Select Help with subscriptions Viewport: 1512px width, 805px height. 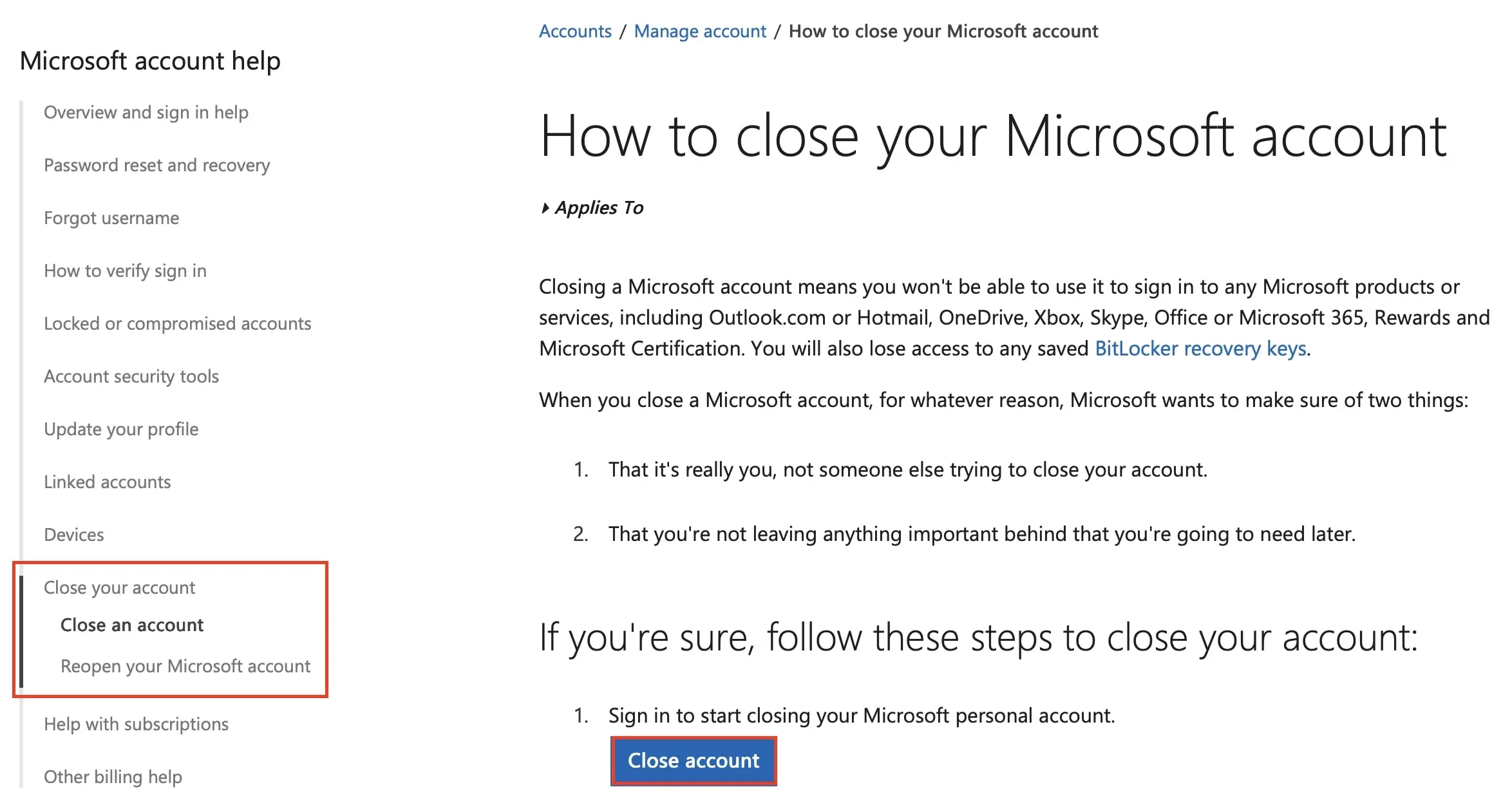coord(136,724)
